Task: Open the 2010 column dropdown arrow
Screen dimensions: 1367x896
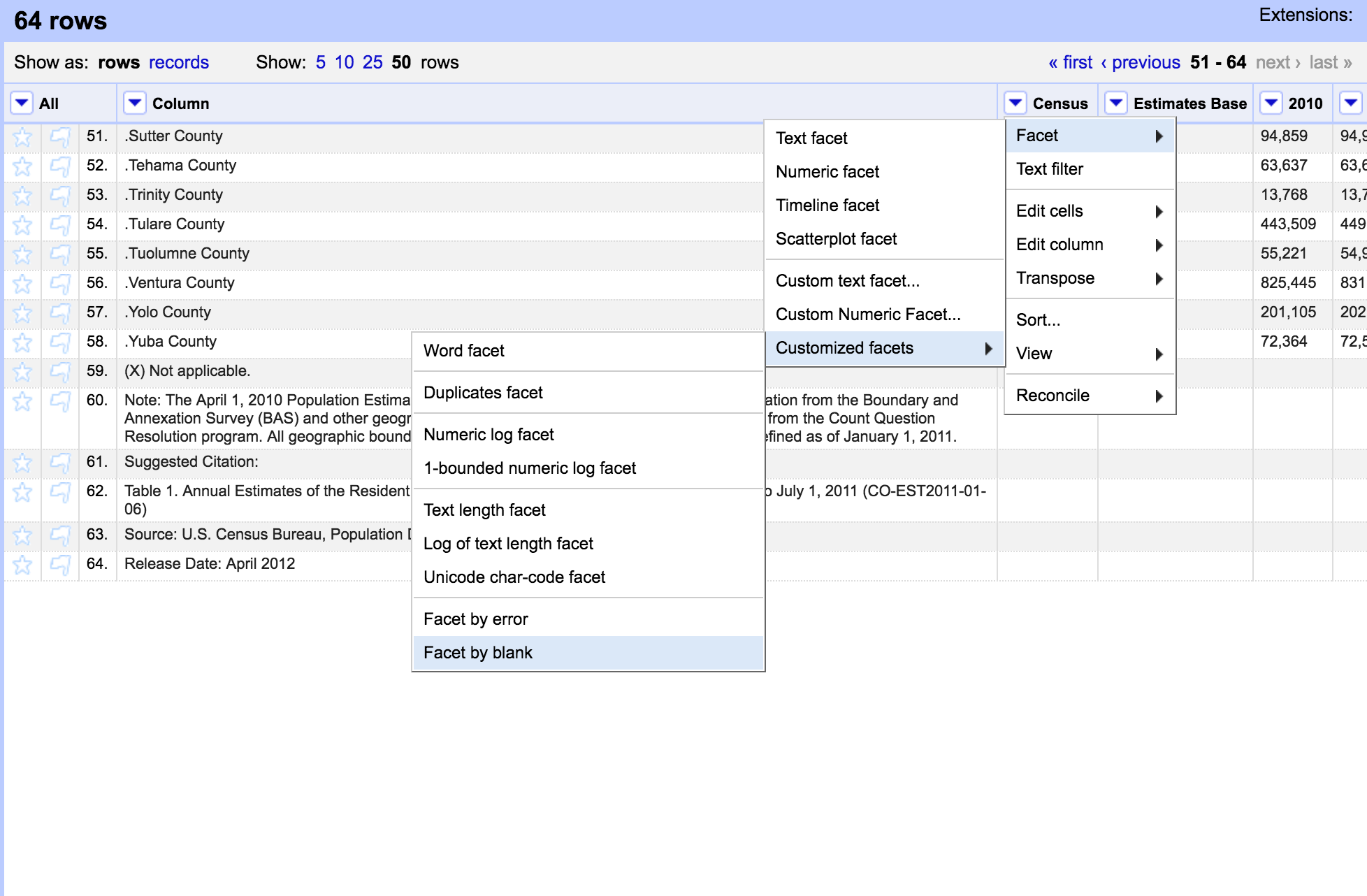Action: 1271,103
